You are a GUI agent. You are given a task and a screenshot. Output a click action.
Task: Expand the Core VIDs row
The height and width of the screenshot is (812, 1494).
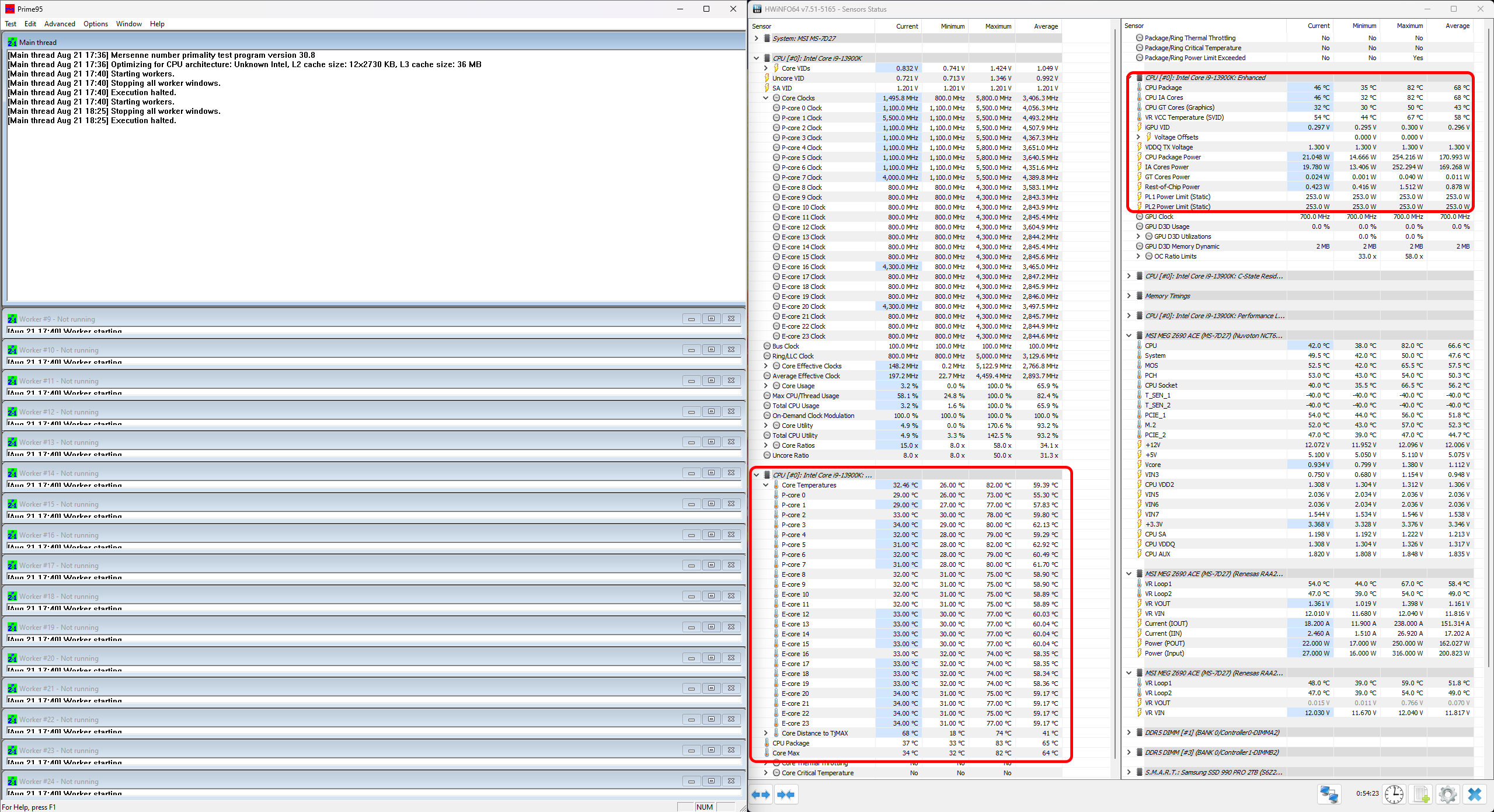[766, 68]
